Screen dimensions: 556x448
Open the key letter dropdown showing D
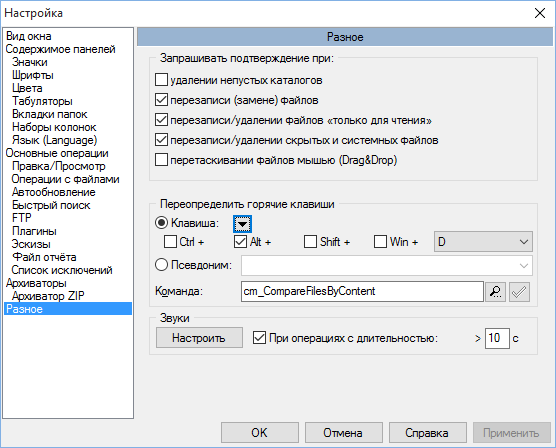coord(483,242)
